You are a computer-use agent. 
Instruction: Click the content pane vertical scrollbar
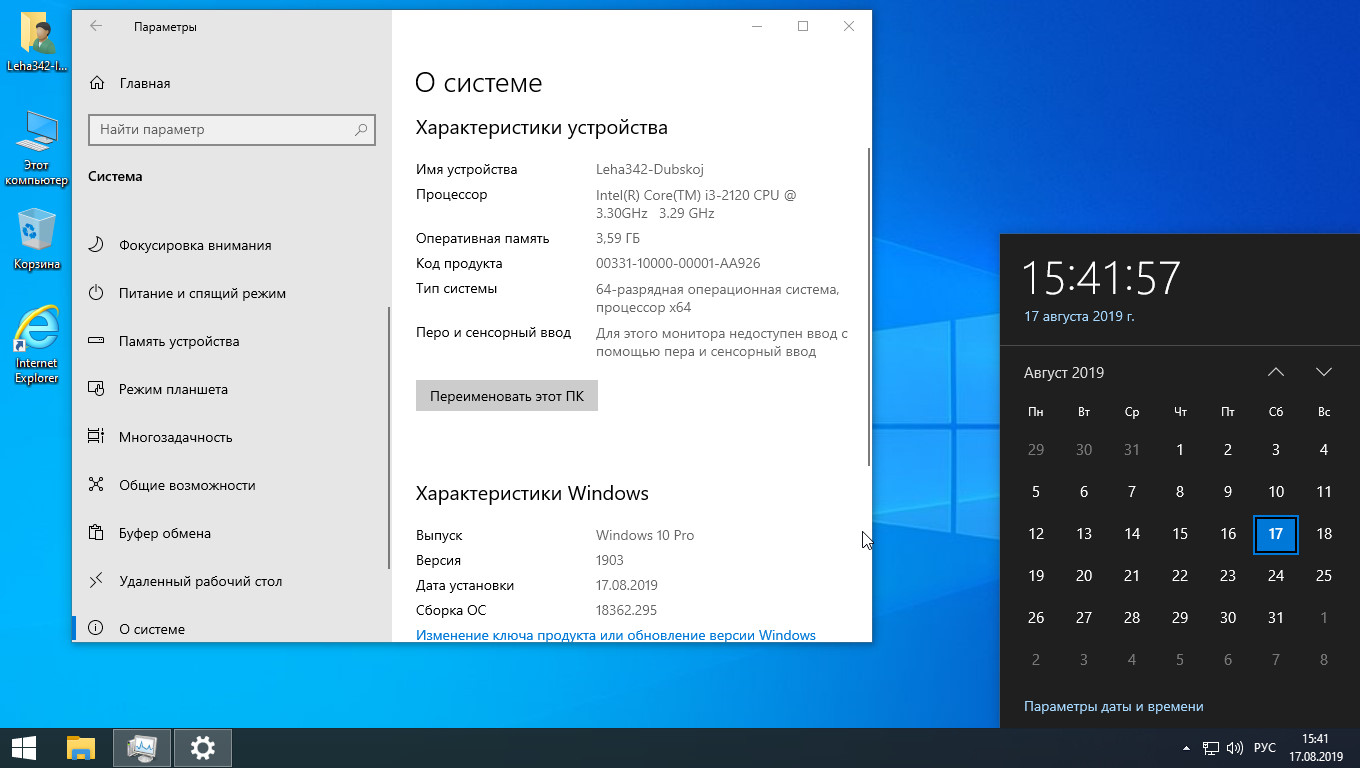(869, 306)
